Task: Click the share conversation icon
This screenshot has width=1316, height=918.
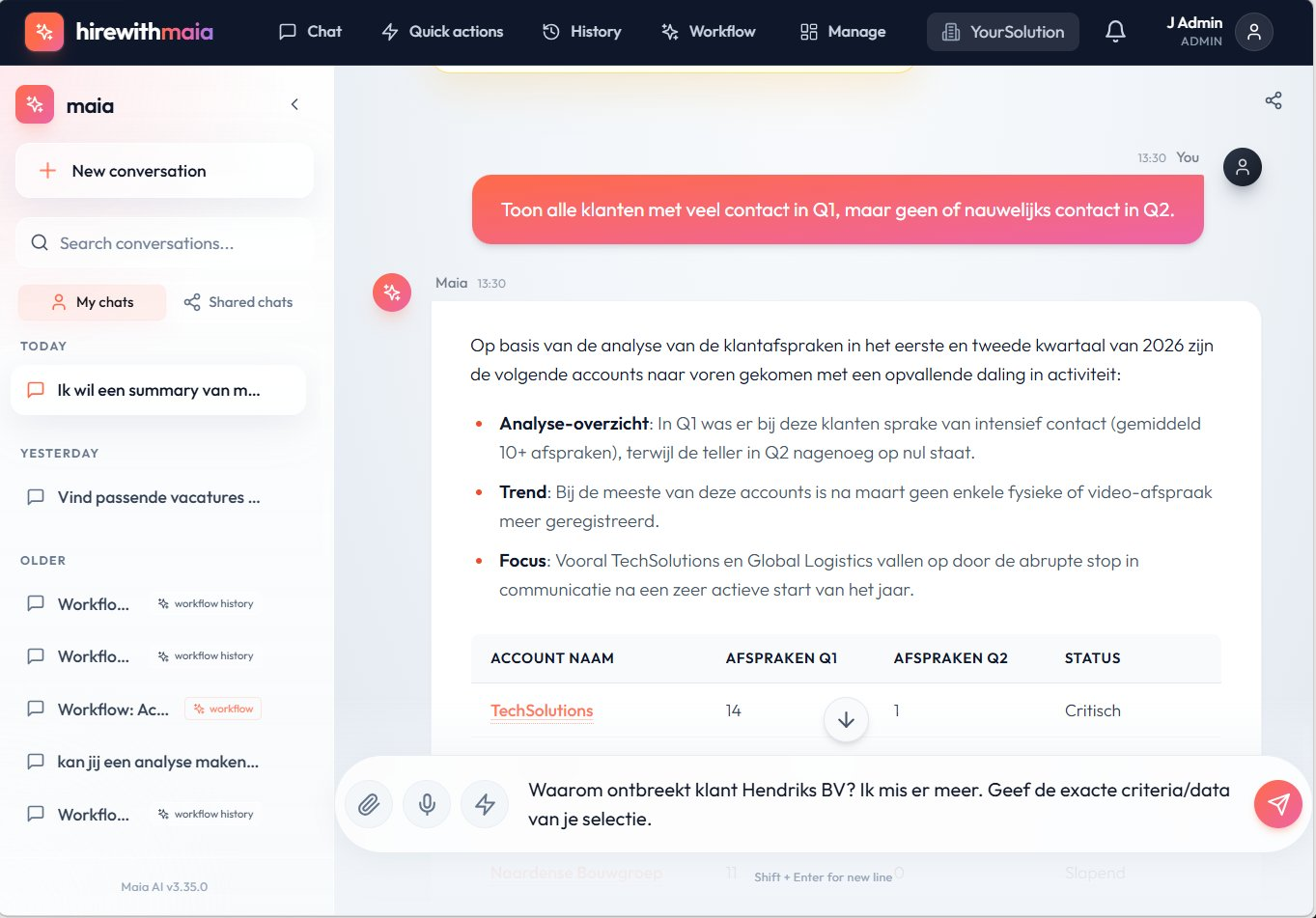Action: pos(1274,100)
